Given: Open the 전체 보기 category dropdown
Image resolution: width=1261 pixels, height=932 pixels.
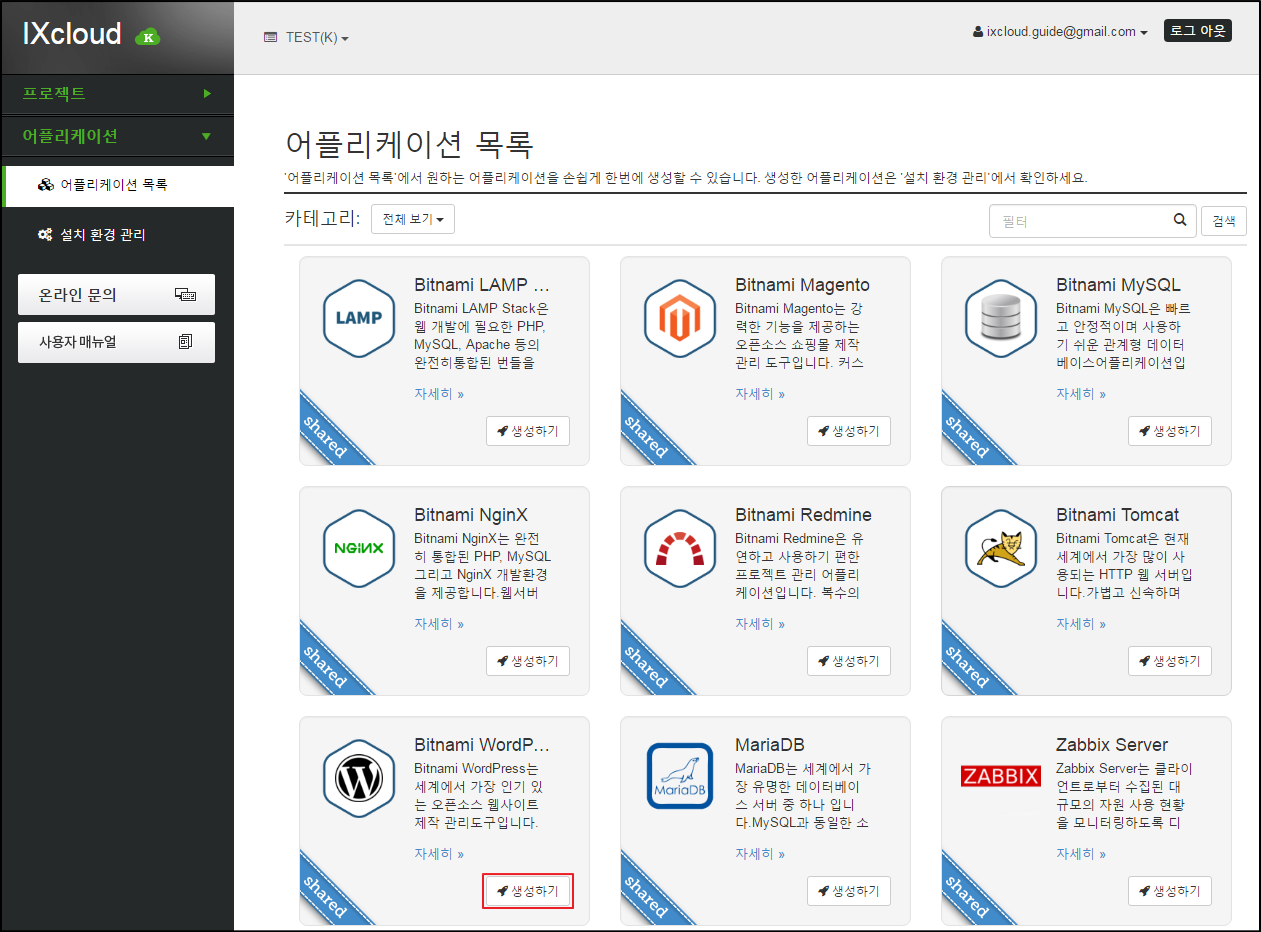Looking at the screenshot, I should 413,219.
